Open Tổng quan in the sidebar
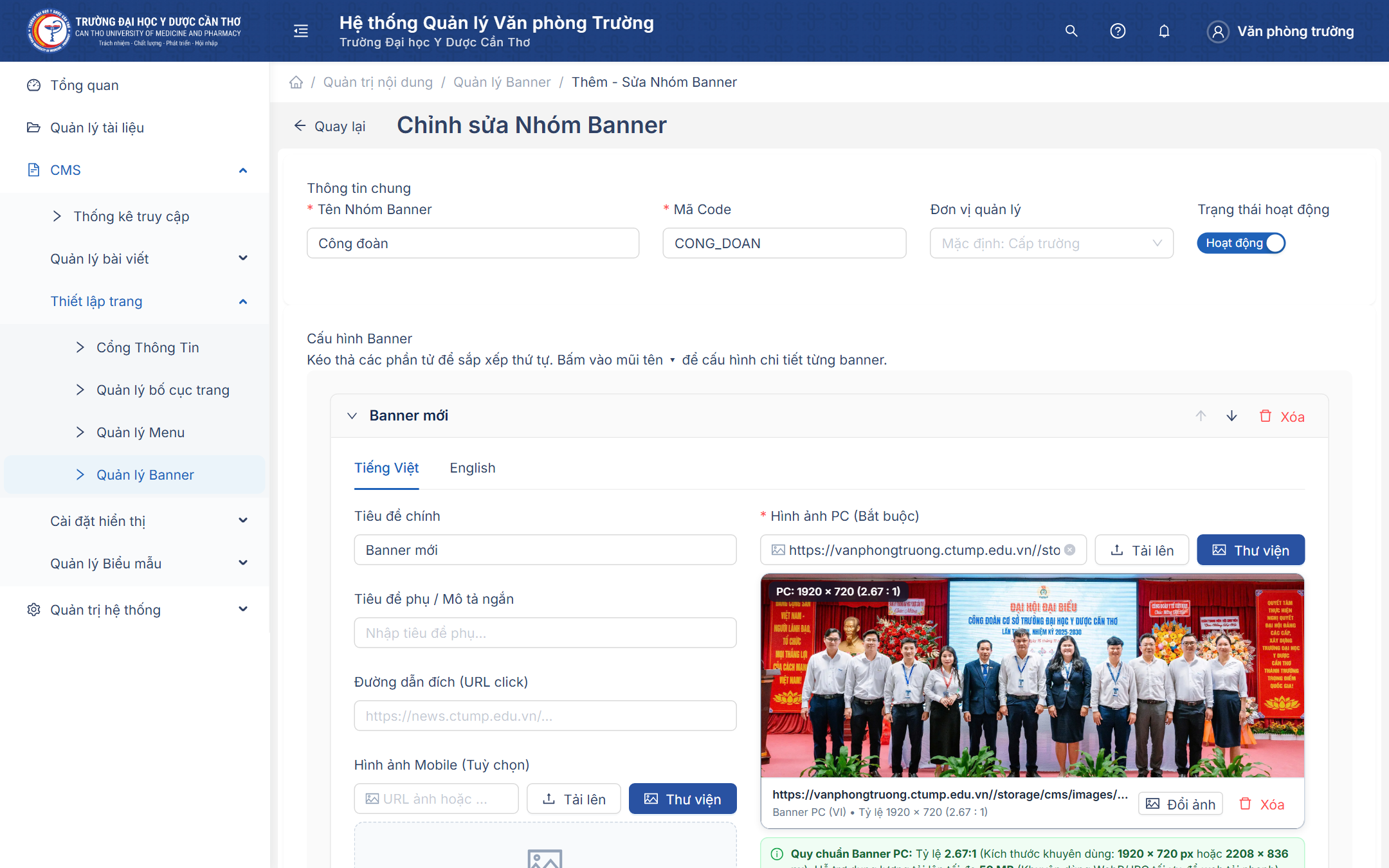The height and width of the screenshot is (868, 1389). (135, 86)
